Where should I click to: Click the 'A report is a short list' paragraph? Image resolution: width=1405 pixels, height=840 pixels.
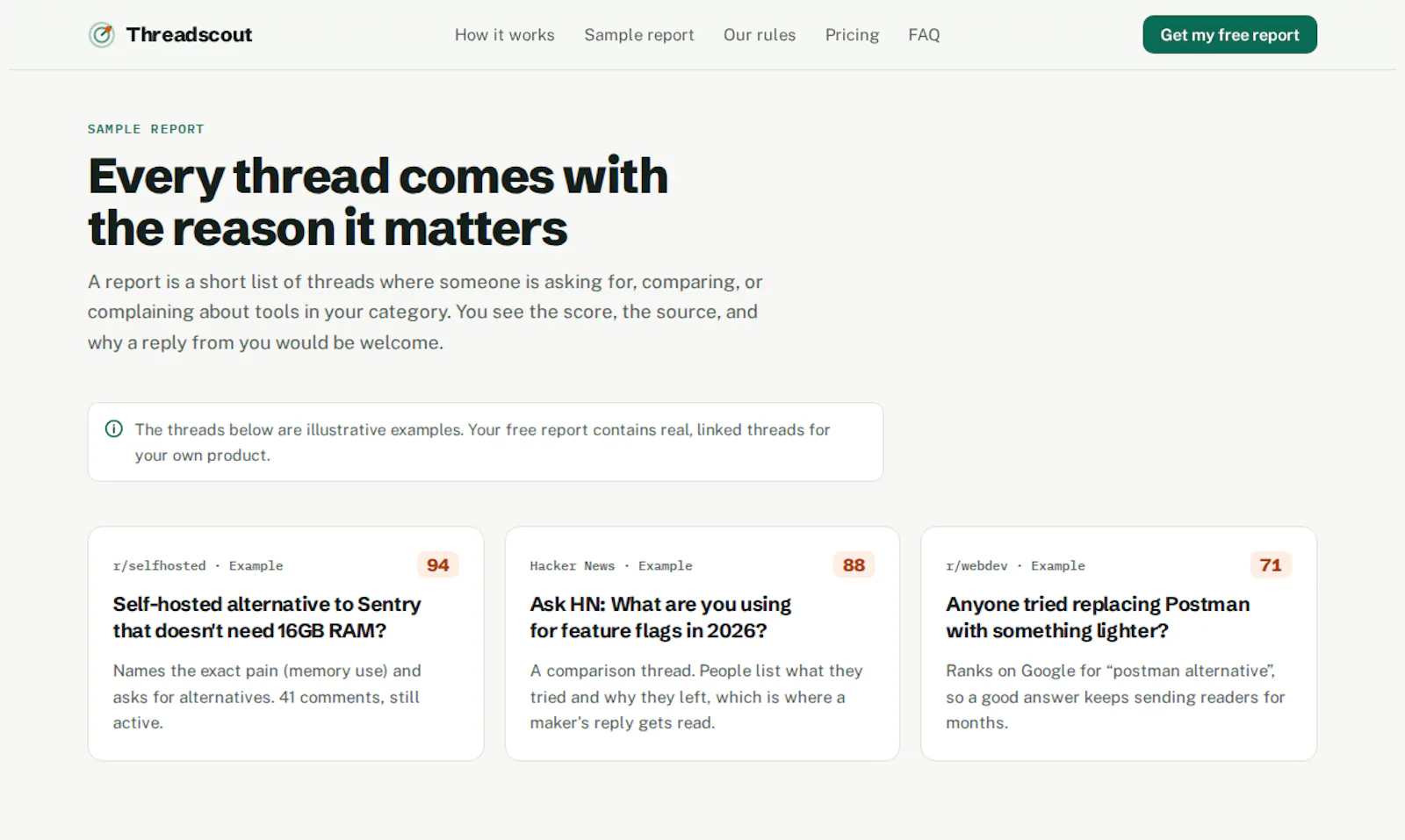coord(425,312)
